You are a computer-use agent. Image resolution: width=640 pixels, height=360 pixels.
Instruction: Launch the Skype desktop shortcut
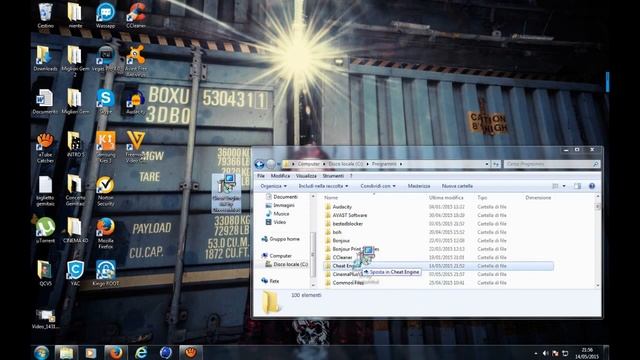[x=105, y=101]
